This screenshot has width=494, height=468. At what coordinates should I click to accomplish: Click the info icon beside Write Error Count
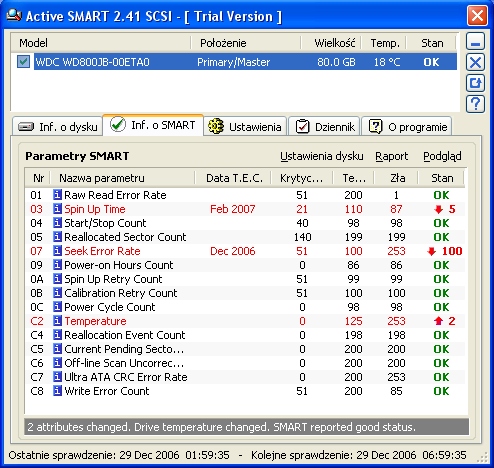pyautogui.click(x=58, y=391)
